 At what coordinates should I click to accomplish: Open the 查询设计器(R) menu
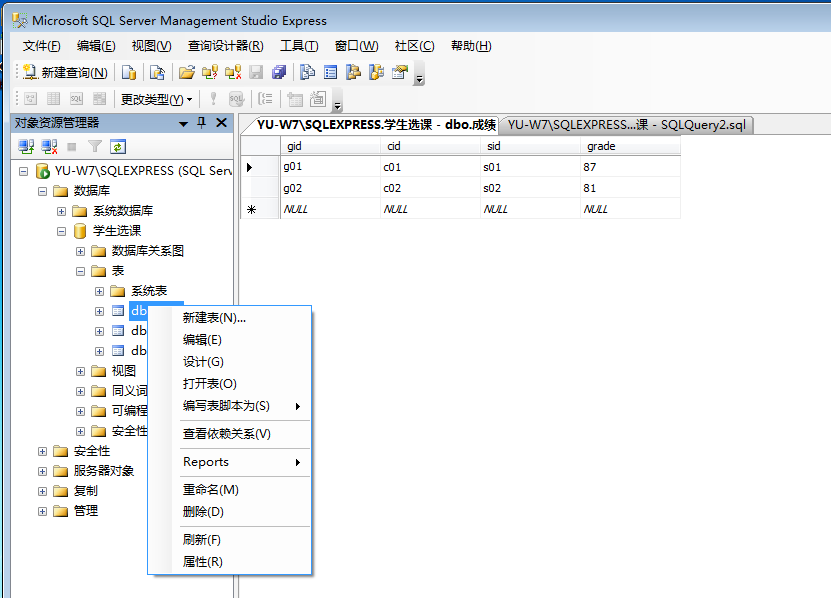[x=225, y=46]
